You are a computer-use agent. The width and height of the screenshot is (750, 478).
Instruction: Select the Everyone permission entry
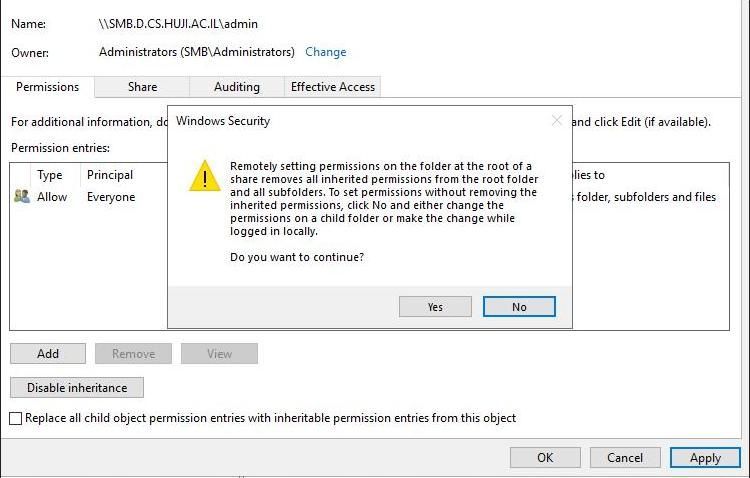click(110, 197)
